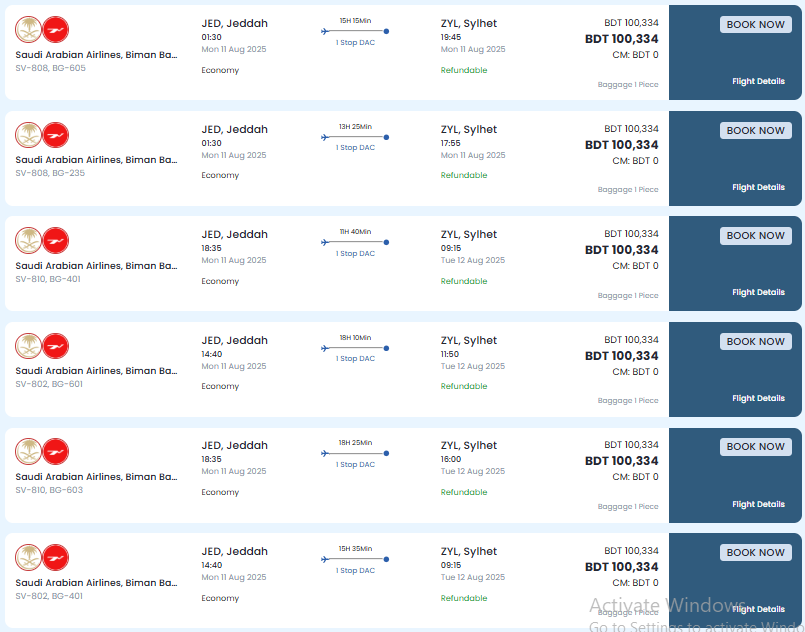The width and height of the screenshot is (805, 632).
Task: View Flight Details for SV-802, BG-601
Action: 758,398
